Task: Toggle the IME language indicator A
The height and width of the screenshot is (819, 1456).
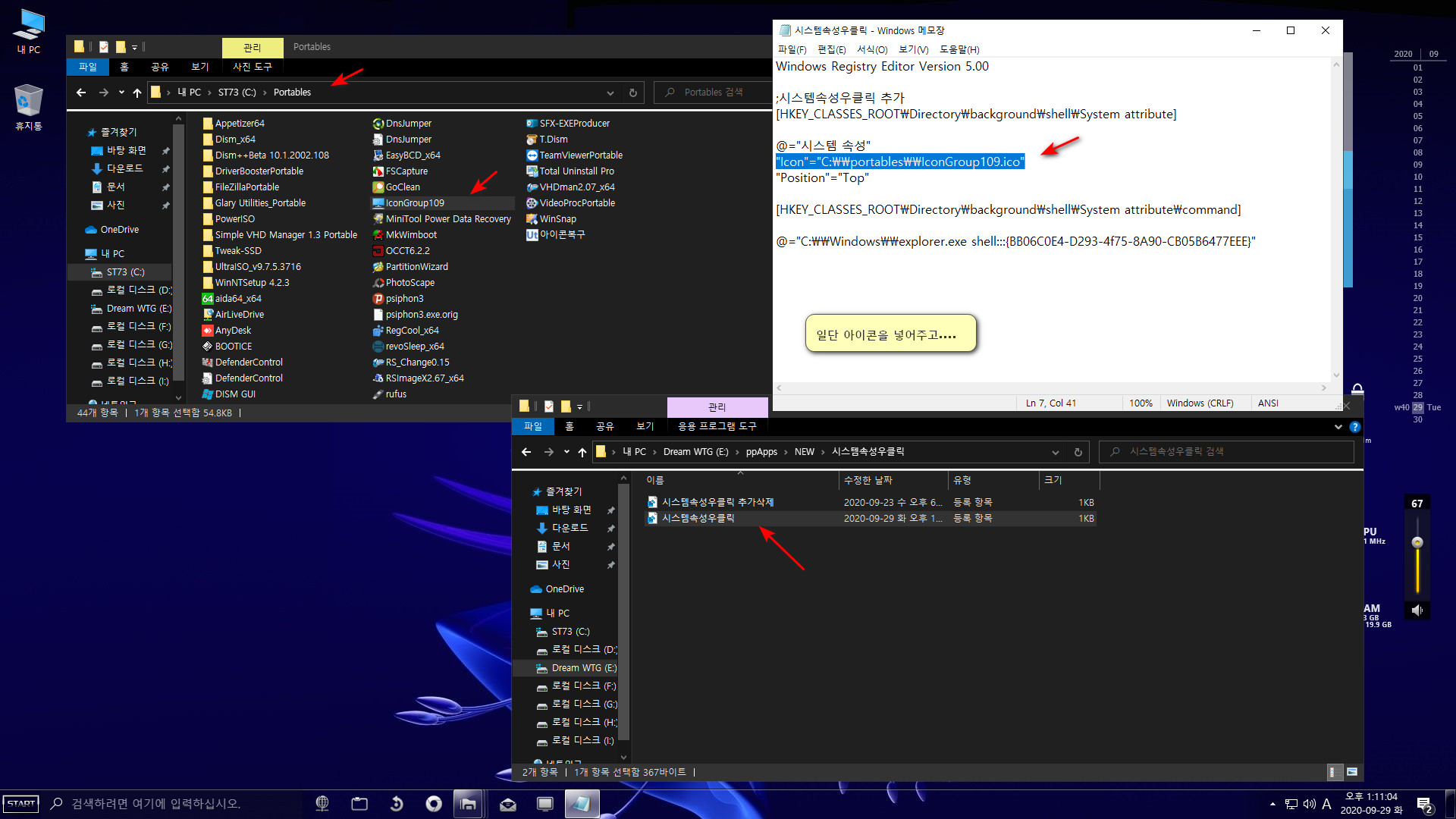Action: (1326, 804)
